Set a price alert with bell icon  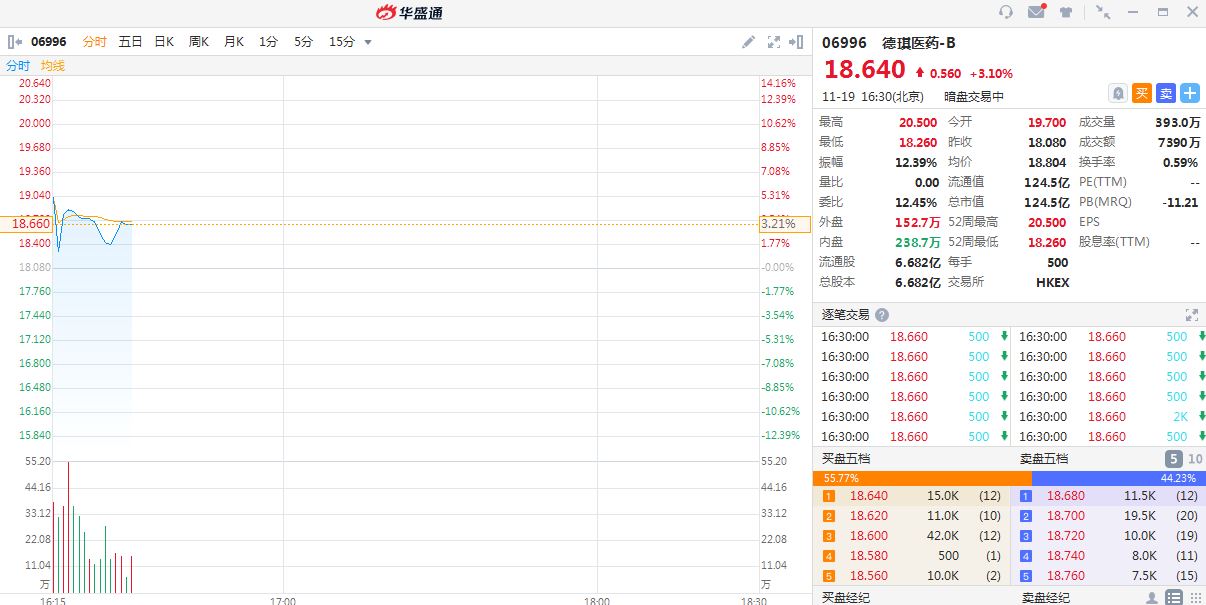point(1118,93)
